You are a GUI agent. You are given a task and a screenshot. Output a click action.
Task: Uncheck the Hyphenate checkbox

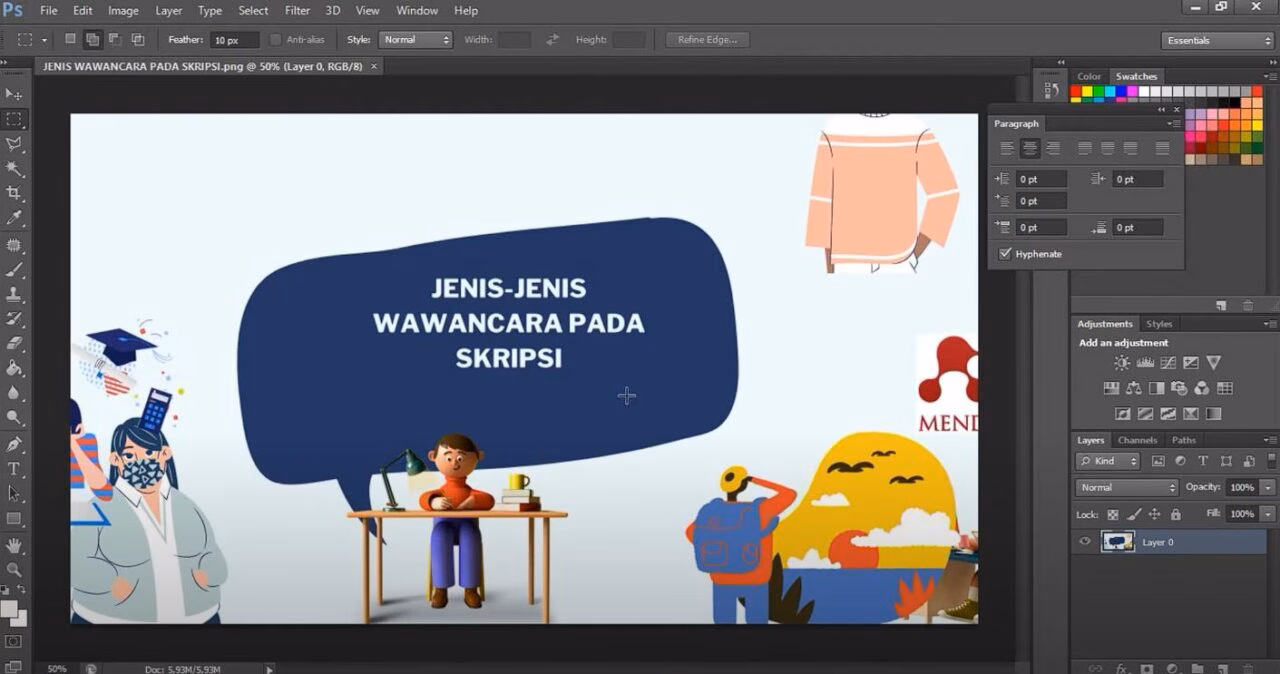(x=1005, y=254)
